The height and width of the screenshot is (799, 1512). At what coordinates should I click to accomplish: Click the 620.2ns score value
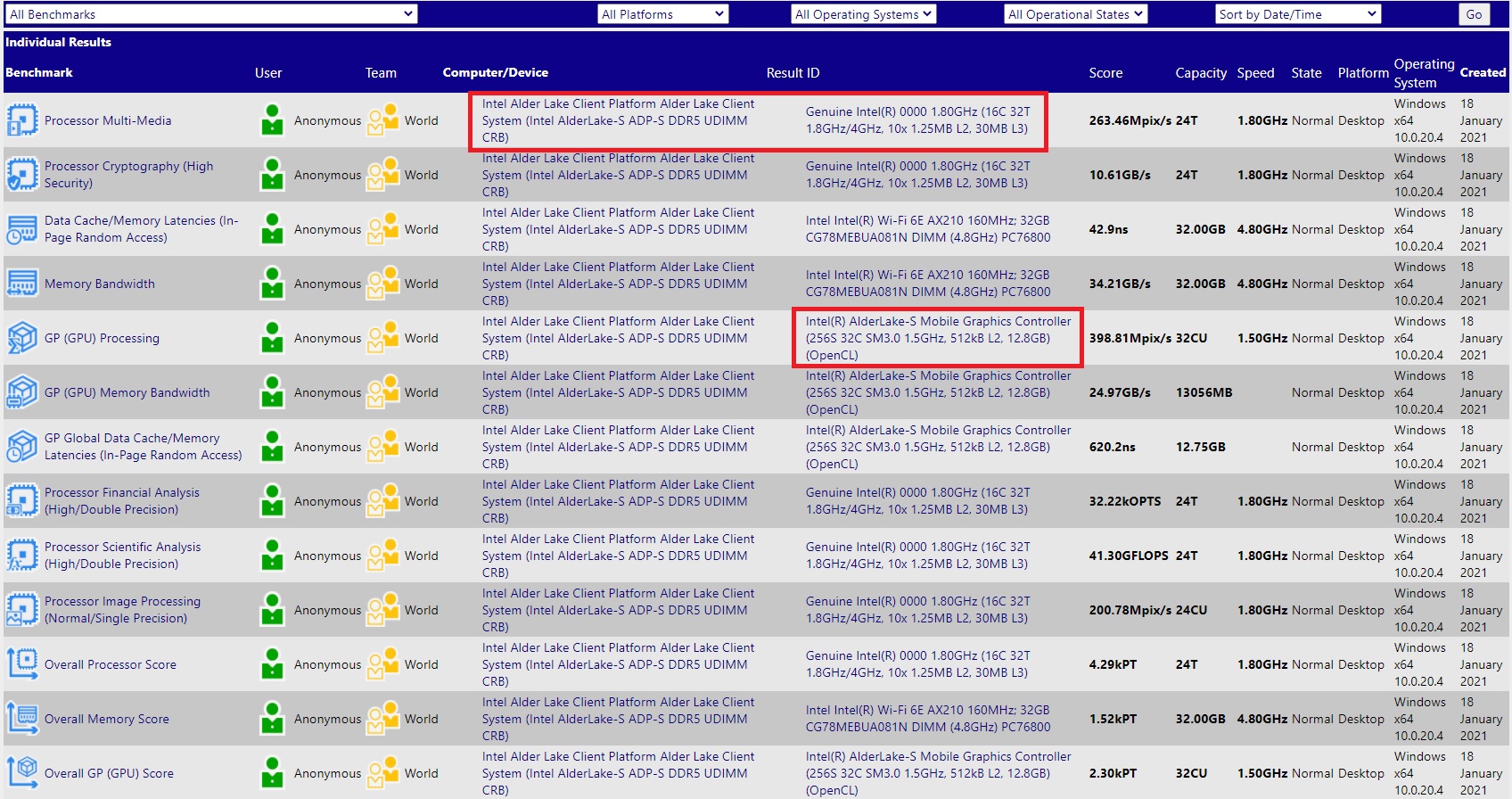(1113, 447)
